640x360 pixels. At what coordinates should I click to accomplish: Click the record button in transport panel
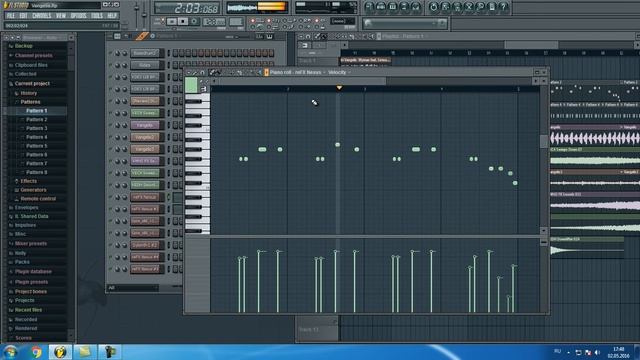pyautogui.click(x=194, y=22)
